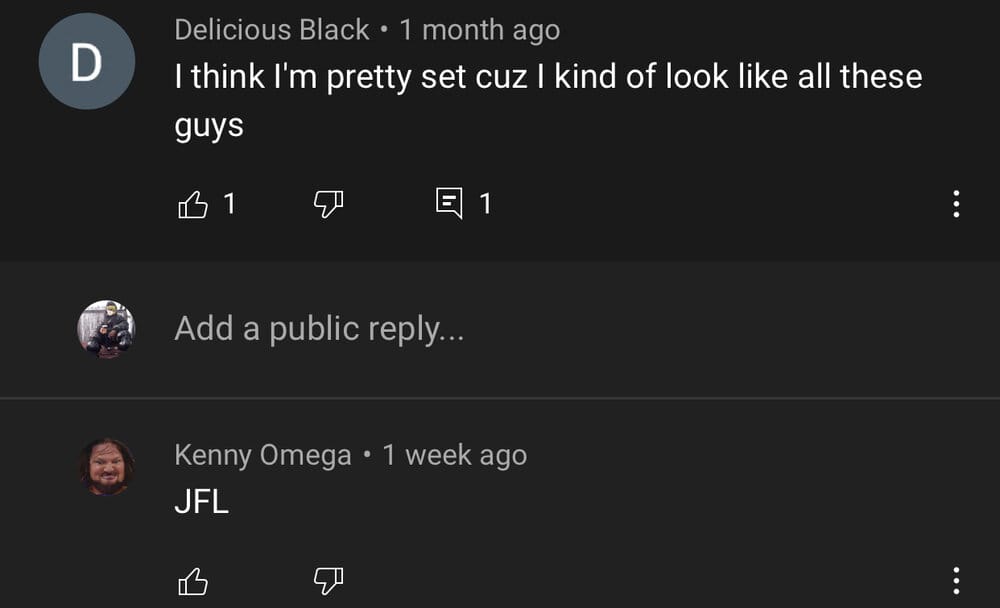The height and width of the screenshot is (608, 1000).
Task: Open Kenny Omega's profile picture
Action: 106,466
